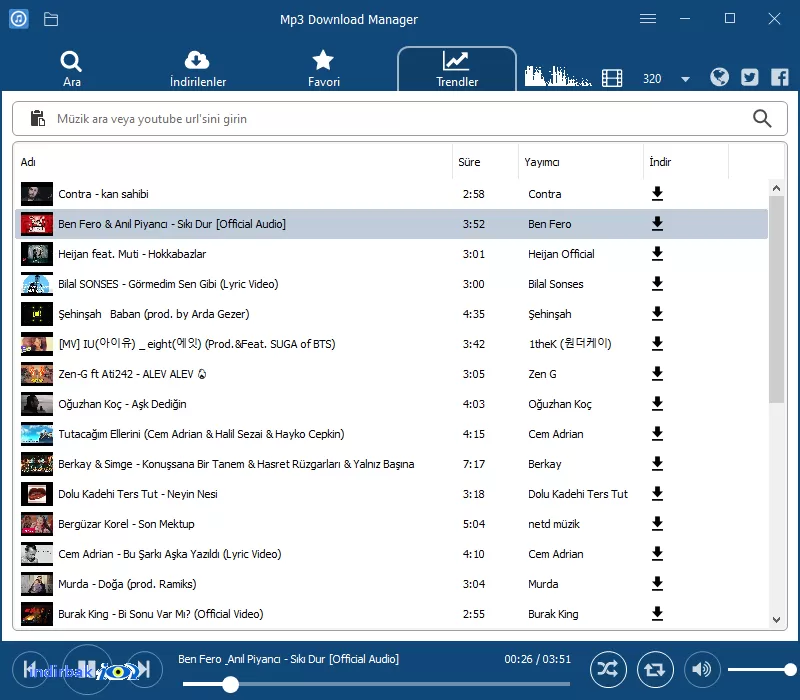Download Tutacağım Ellerini track

(658, 434)
